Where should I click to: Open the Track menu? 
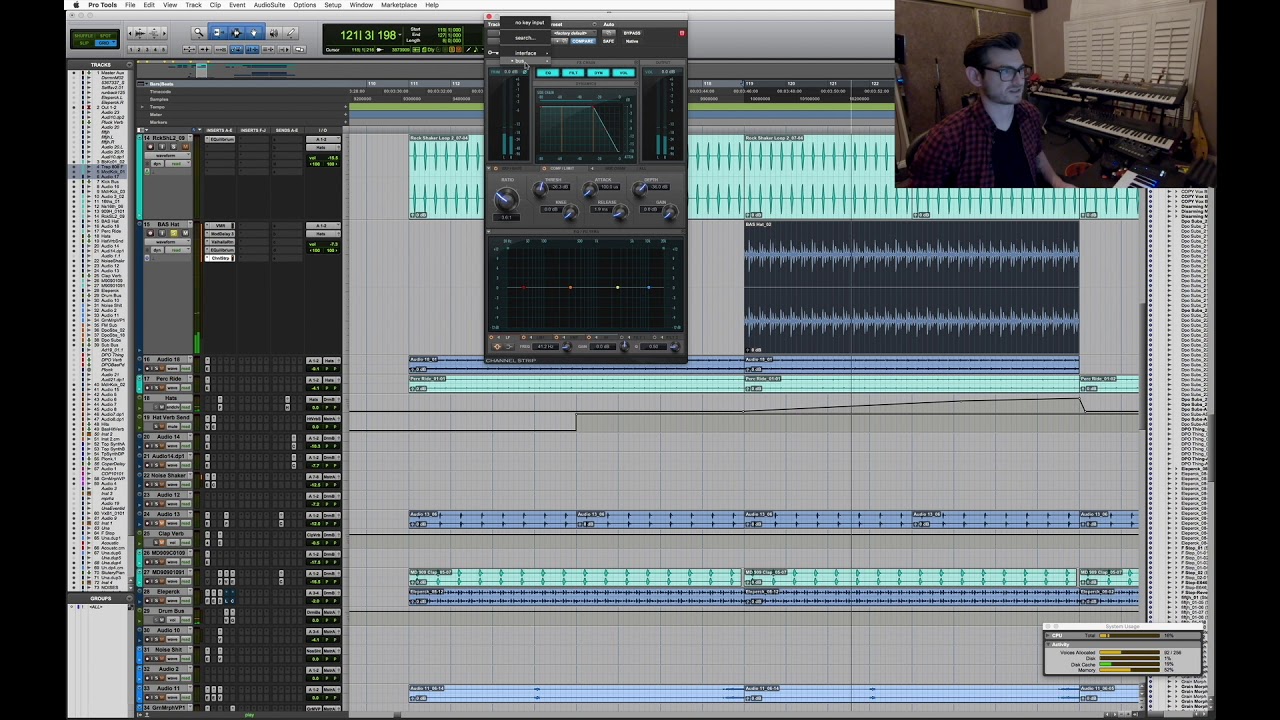click(x=193, y=5)
